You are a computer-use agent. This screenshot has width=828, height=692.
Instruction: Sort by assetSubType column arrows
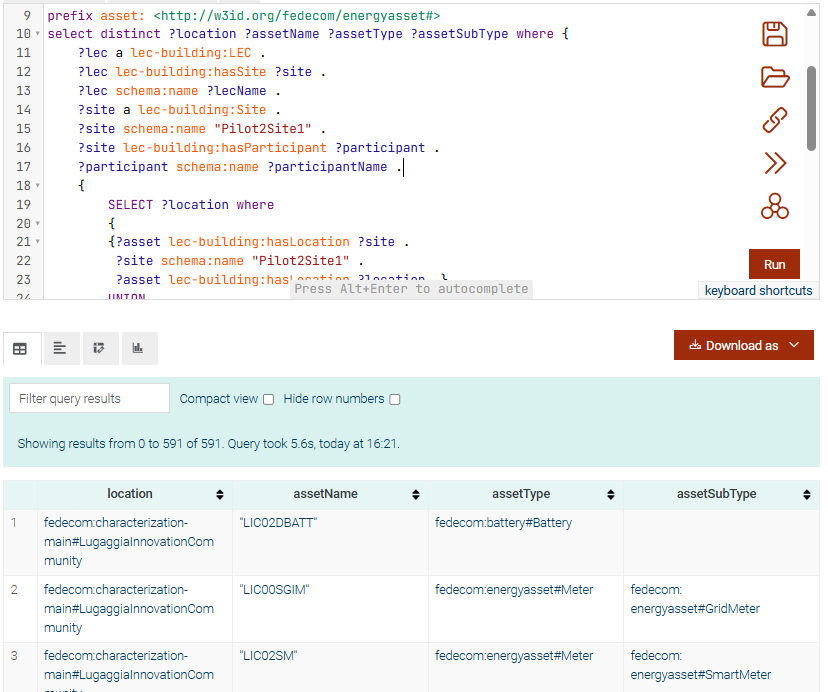[807, 494]
